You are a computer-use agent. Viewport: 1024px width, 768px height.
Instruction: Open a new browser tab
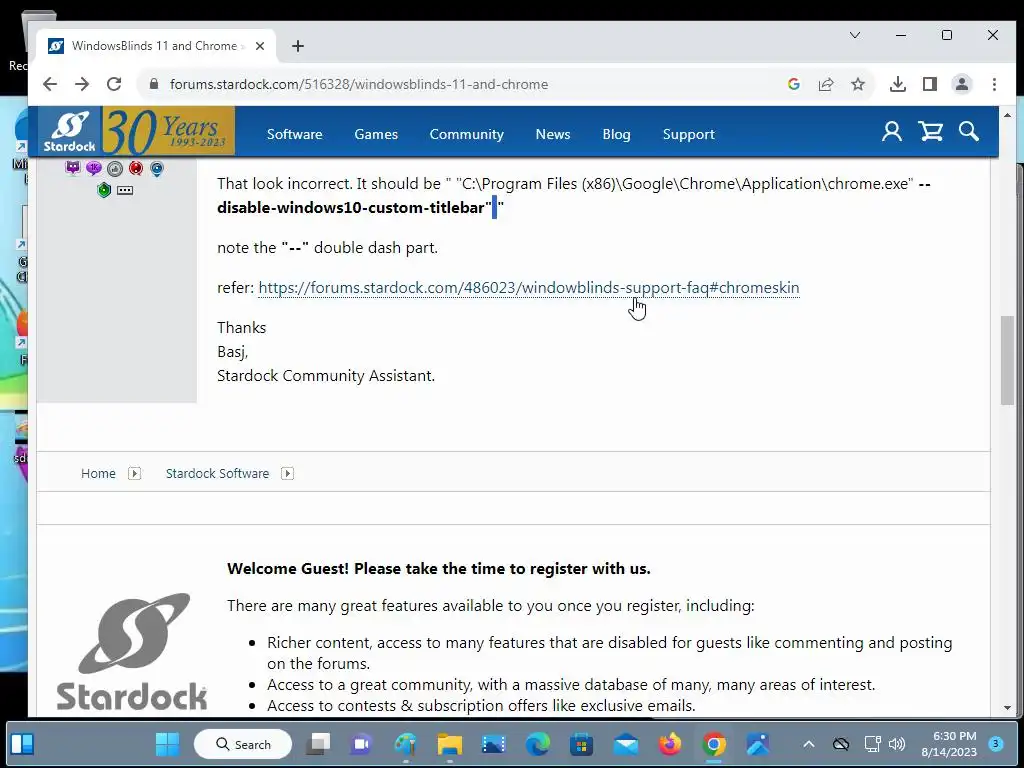[x=298, y=46]
